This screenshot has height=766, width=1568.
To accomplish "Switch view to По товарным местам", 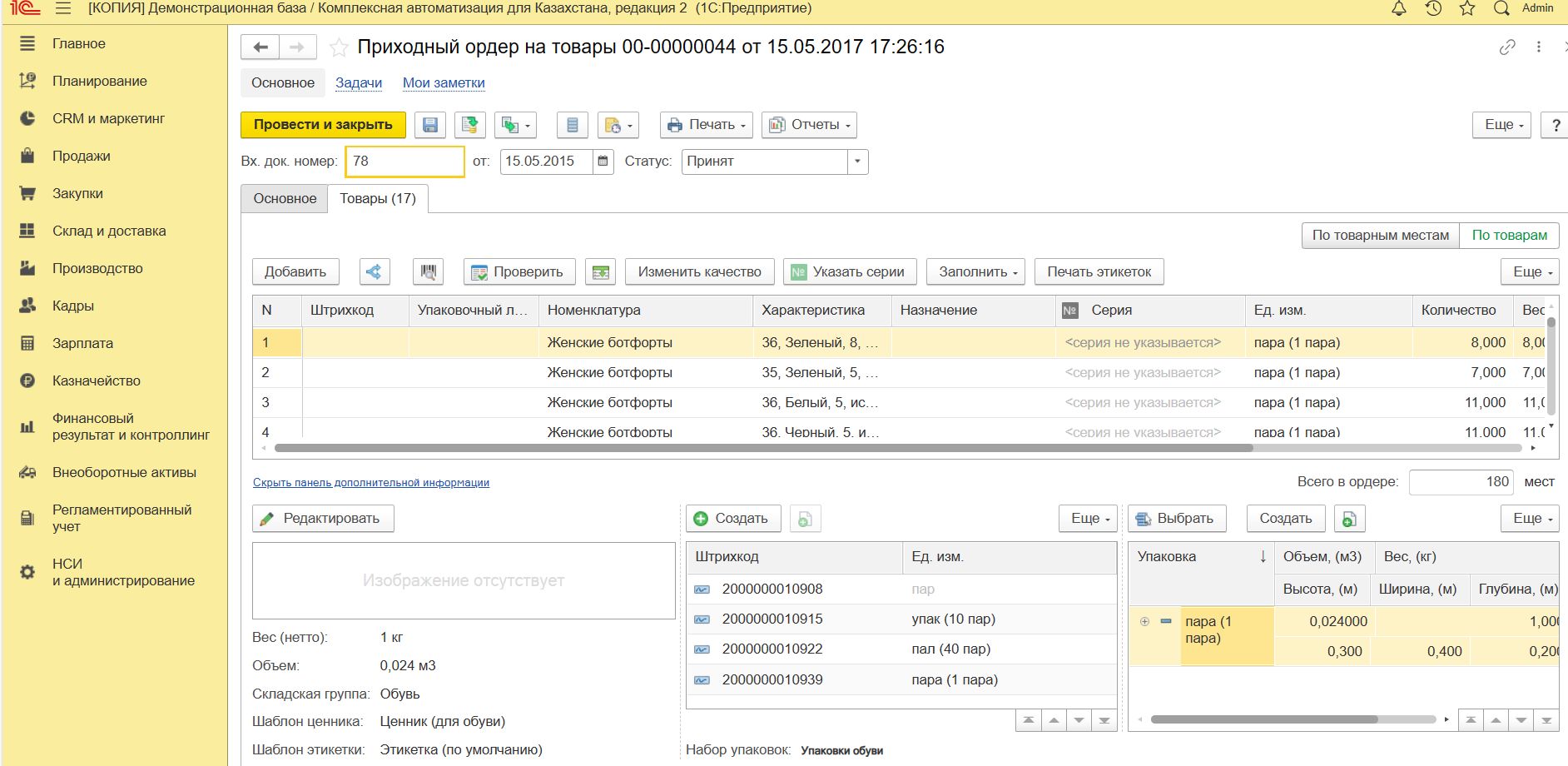I will [x=1380, y=236].
